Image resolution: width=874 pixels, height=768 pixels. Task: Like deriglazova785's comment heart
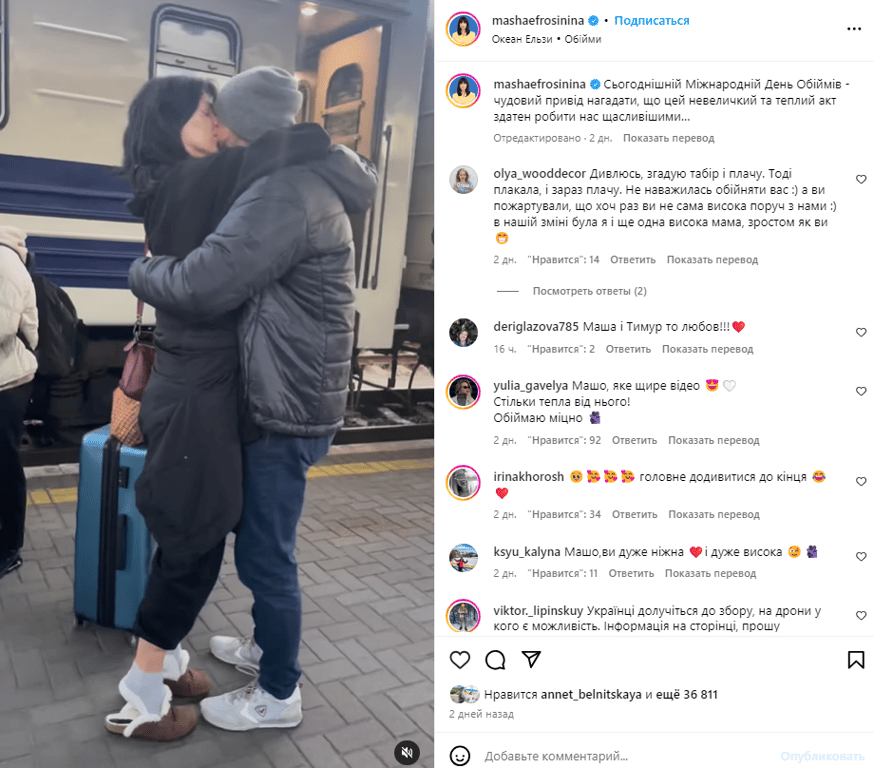click(x=861, y=332)
